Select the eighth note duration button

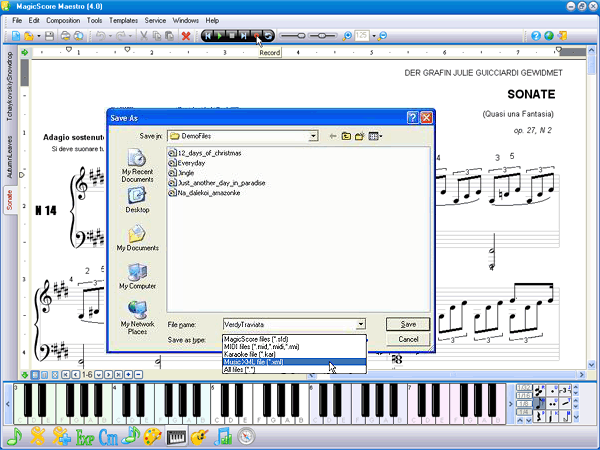point(540,403)
